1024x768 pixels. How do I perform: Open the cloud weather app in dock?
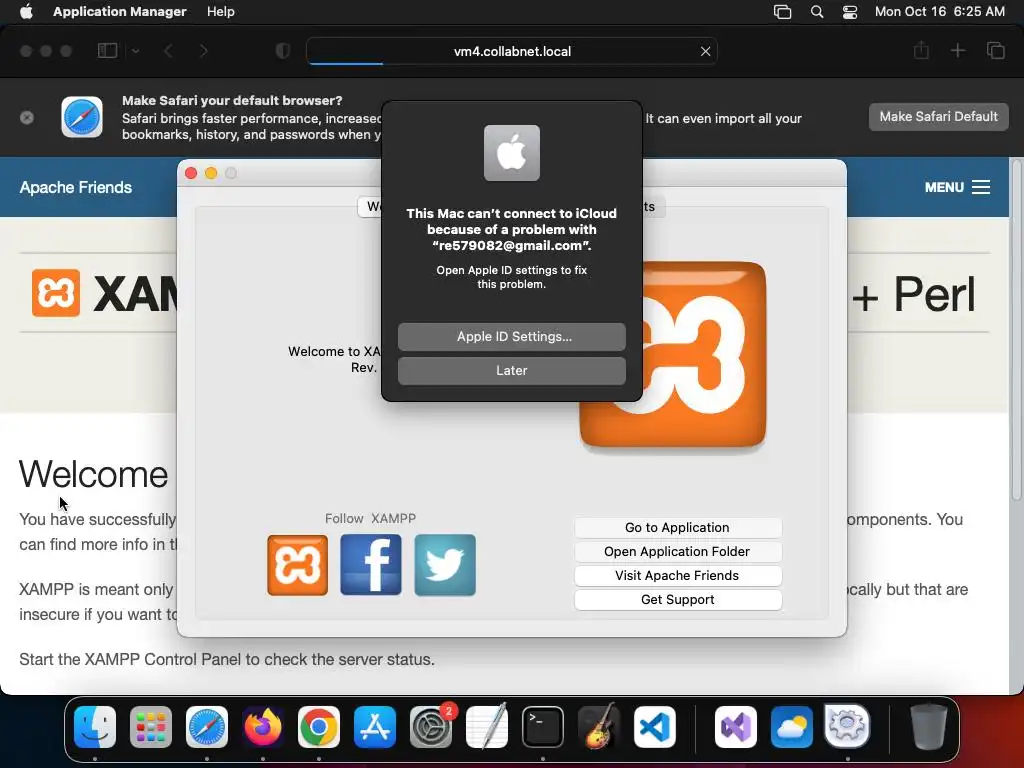792,727
